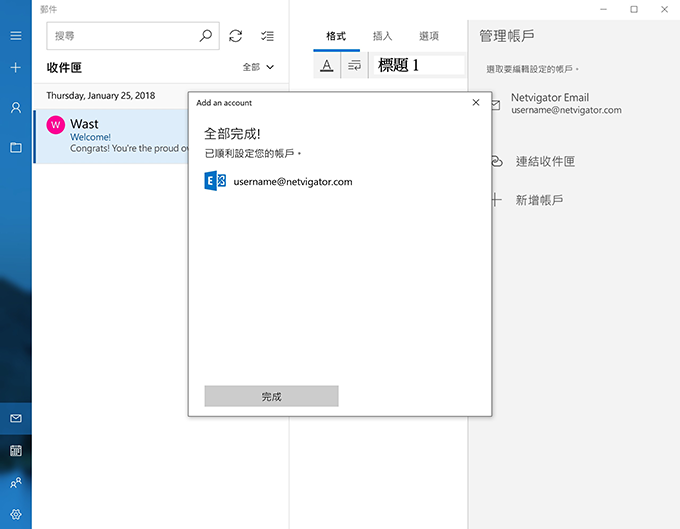Click 新增帳戶 to add account
Viewport: 680px width, 529px height.
pyautogui.click(x=539, y=200)
